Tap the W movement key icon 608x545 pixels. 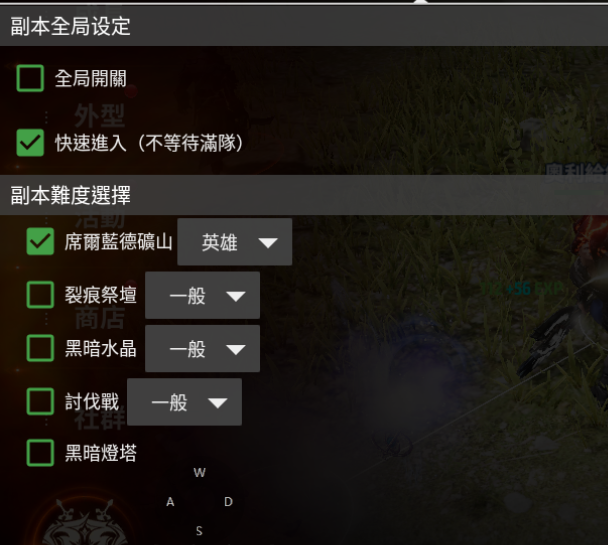(x=199, y=473)
